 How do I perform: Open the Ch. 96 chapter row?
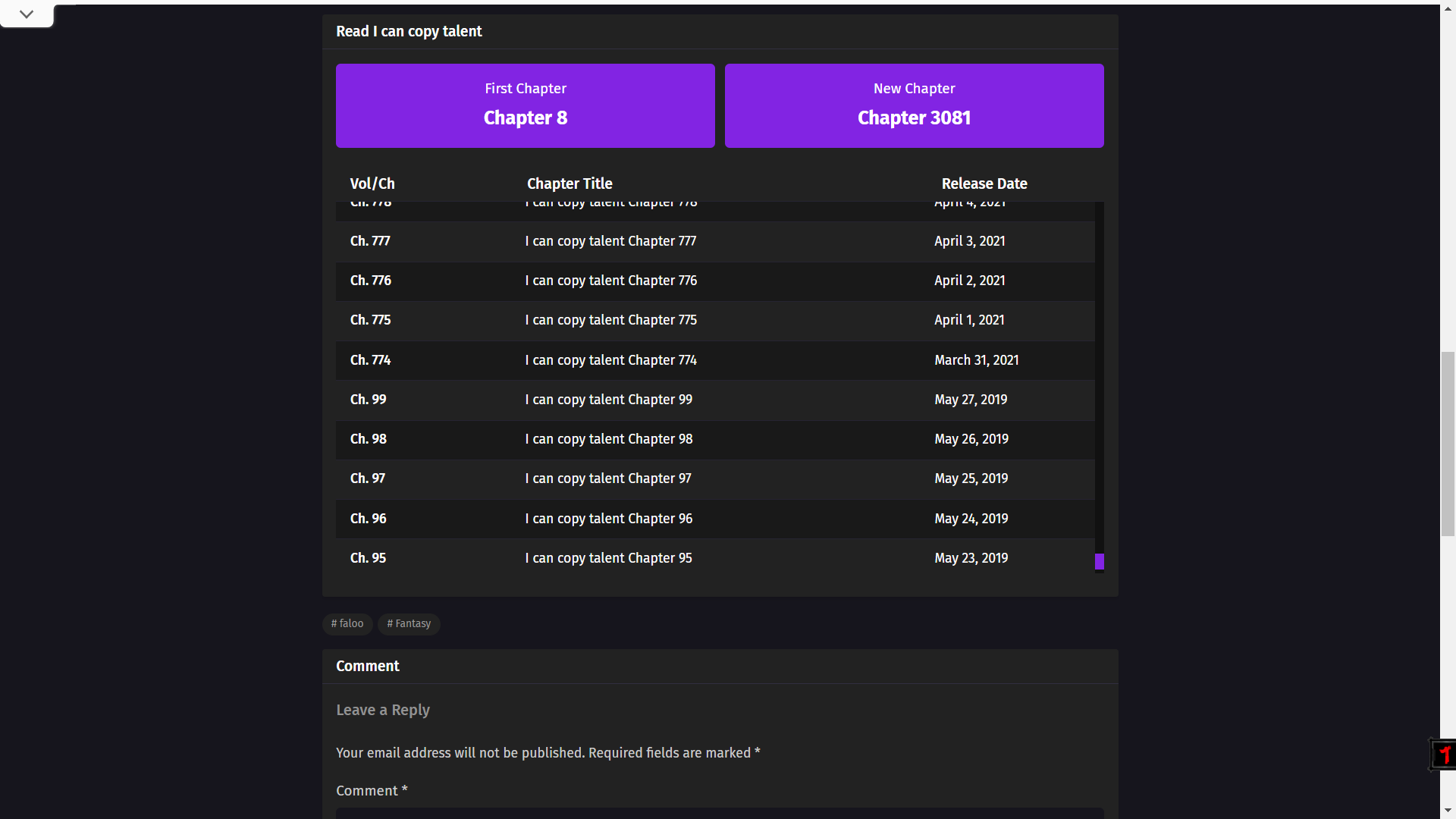click(715, 519)
